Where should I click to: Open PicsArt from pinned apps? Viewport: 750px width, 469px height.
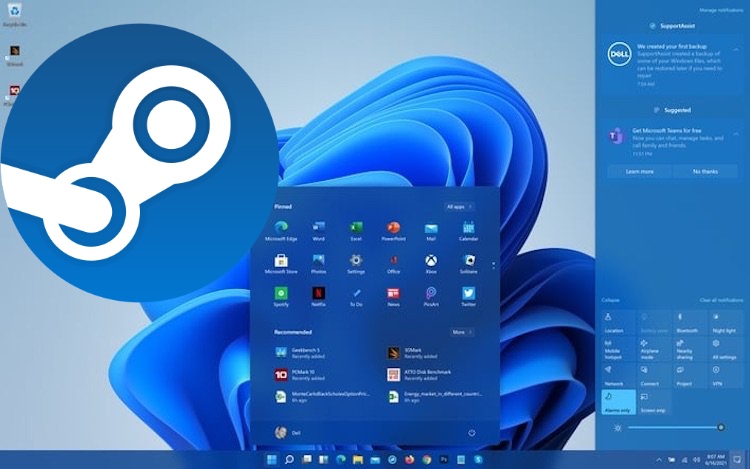(431, 296)
